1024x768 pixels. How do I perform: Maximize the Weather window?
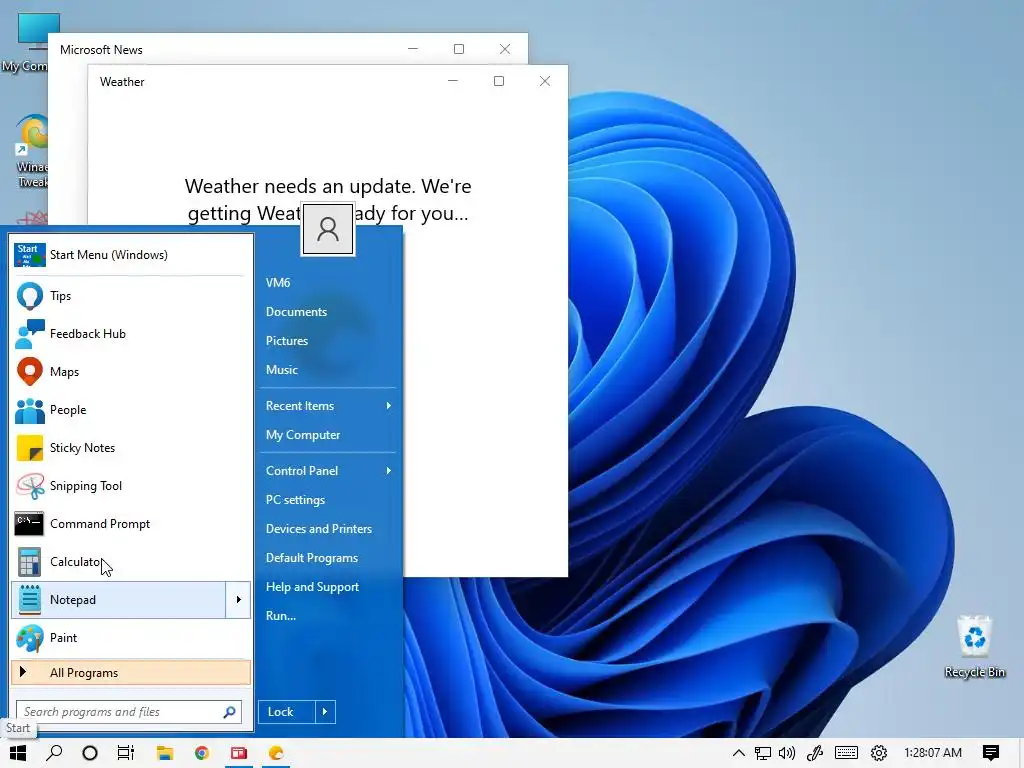pos(499,81)
